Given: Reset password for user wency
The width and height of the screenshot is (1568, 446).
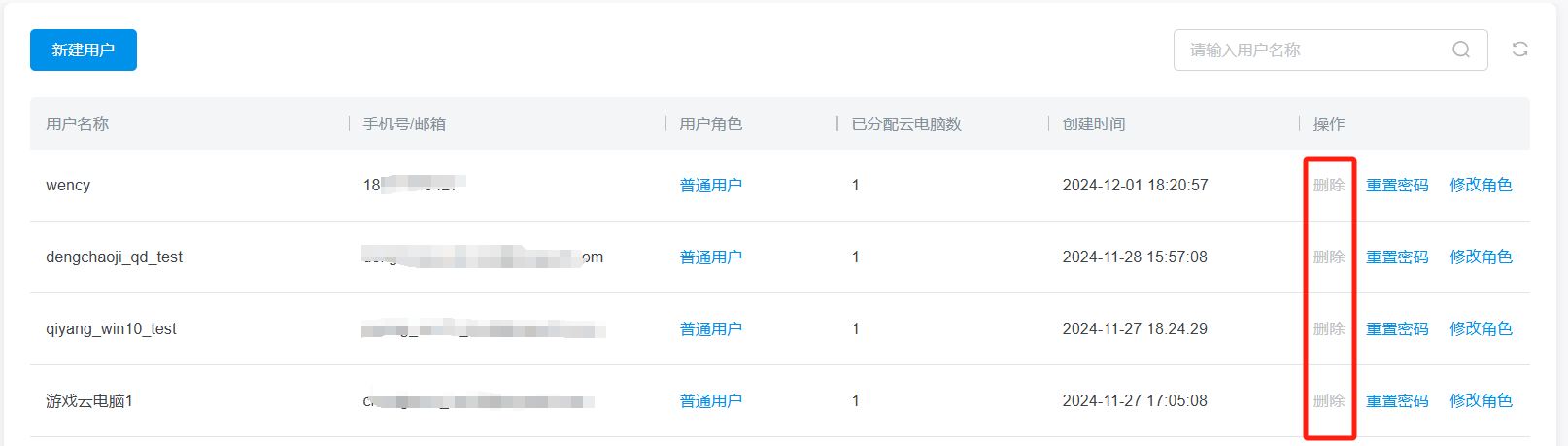Looking at the screenshot, I should [1397, 185].
